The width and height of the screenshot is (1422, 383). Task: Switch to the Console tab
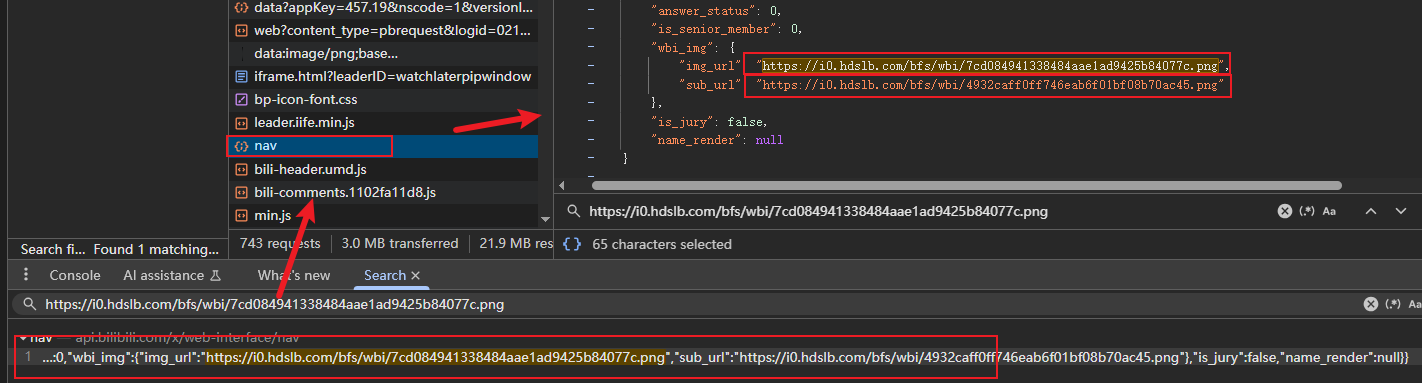coord(75,275)
